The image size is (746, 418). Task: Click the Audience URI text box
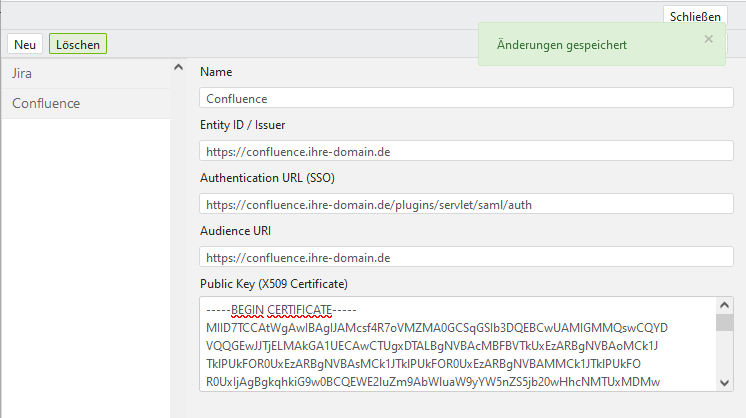point(467,257)
